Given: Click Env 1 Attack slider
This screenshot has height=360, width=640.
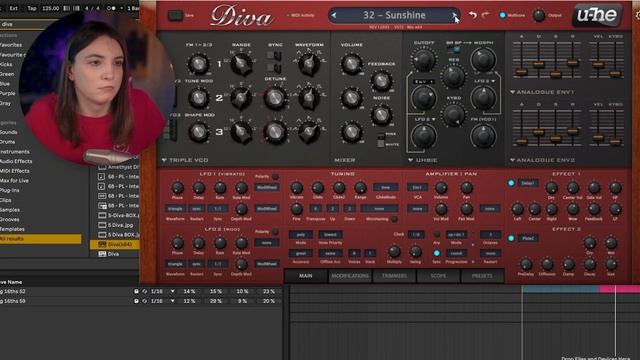Looking at the screenshot, I should point(521,71).
